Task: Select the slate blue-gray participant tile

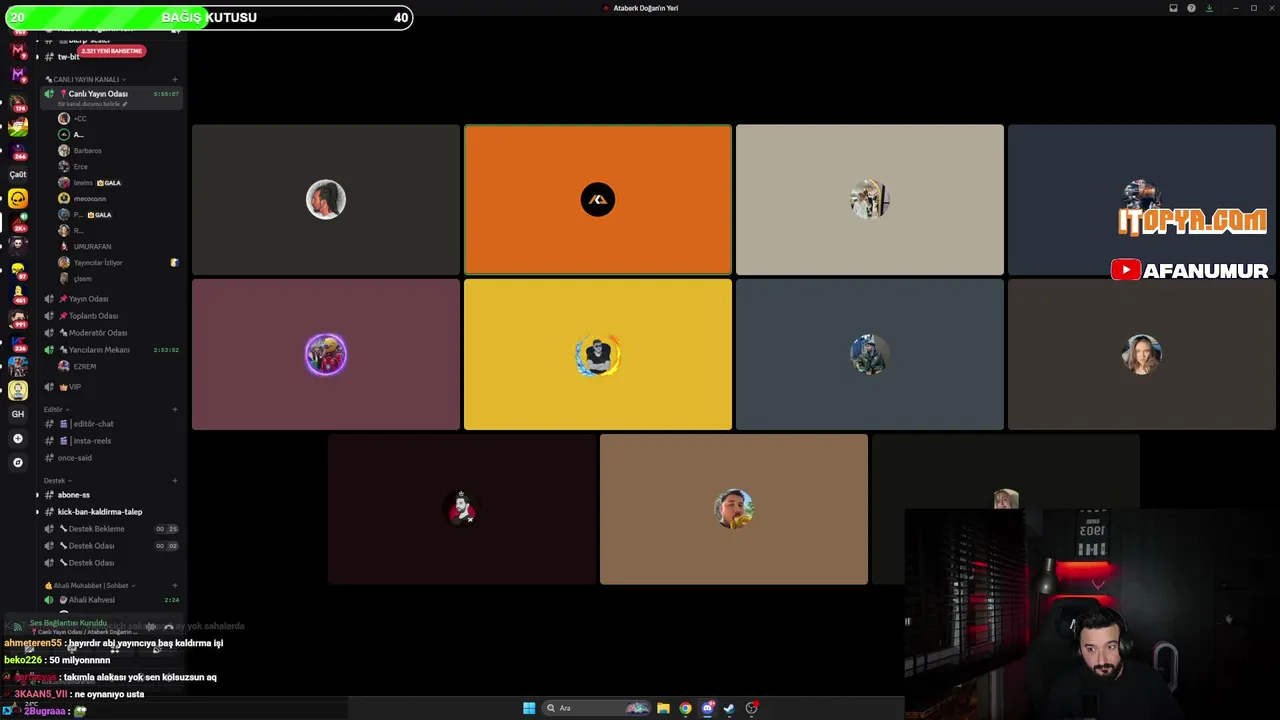Action: [x=870, y=354]
